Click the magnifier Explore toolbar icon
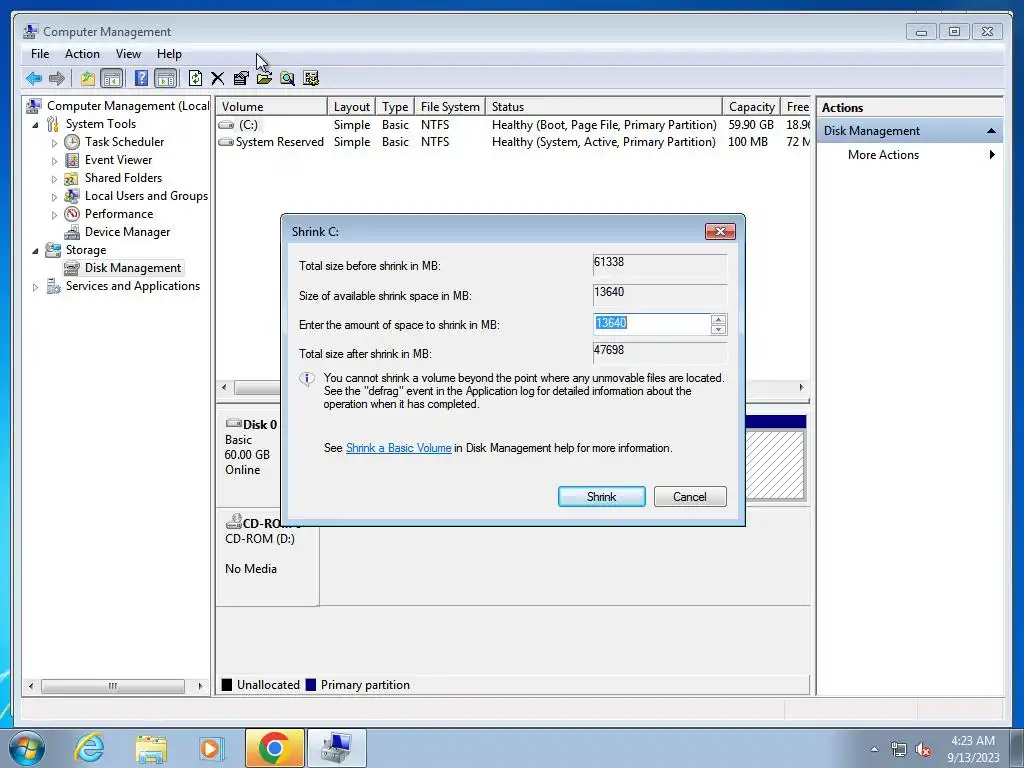 coord(287,78)
